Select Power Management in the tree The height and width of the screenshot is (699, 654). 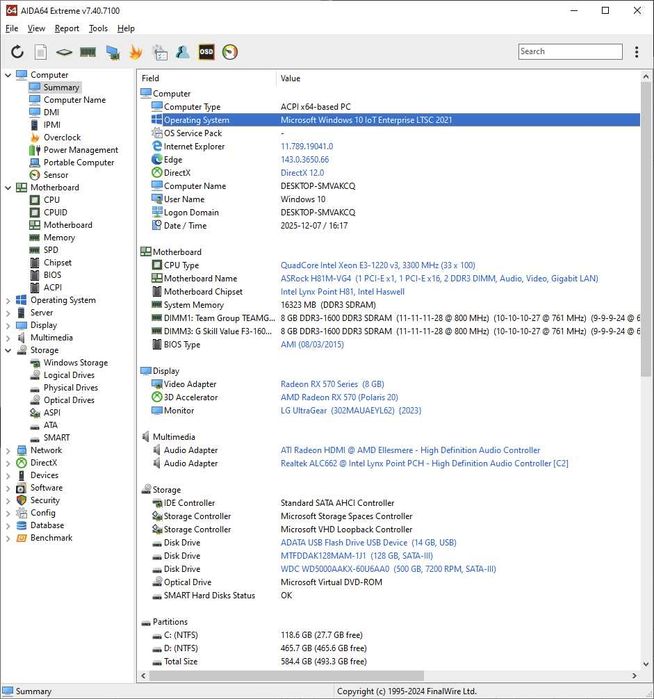(81, 150)
